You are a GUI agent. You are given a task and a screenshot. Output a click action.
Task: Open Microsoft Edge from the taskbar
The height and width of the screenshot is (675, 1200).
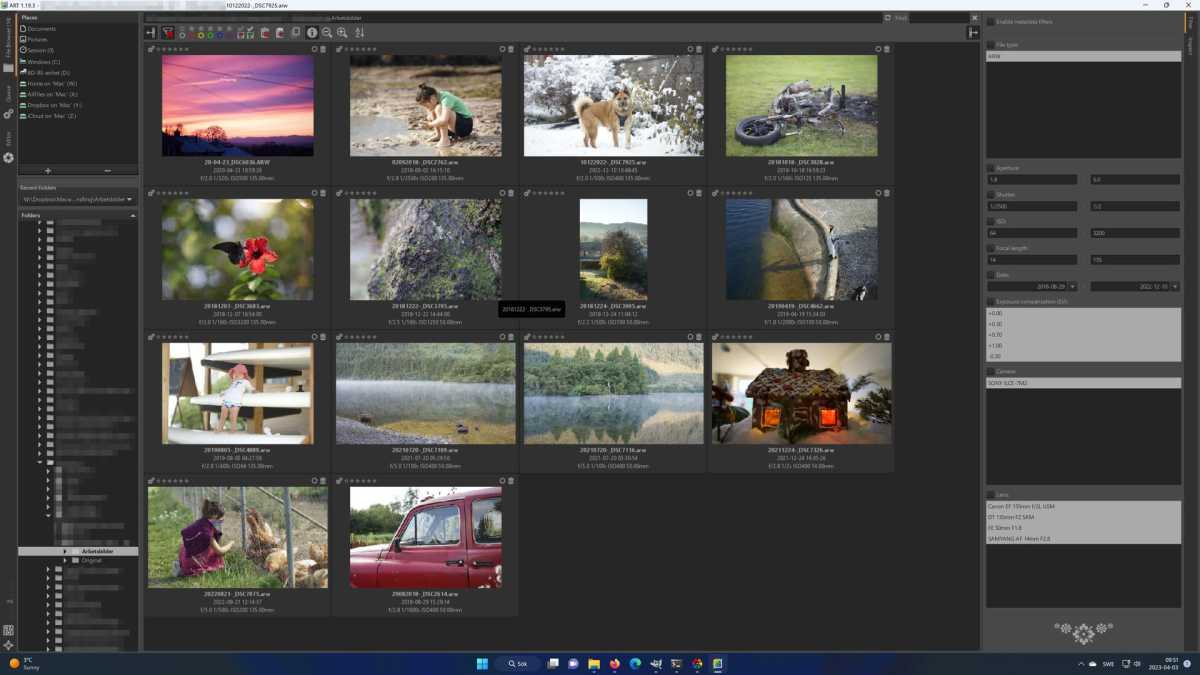coord(635,663)
